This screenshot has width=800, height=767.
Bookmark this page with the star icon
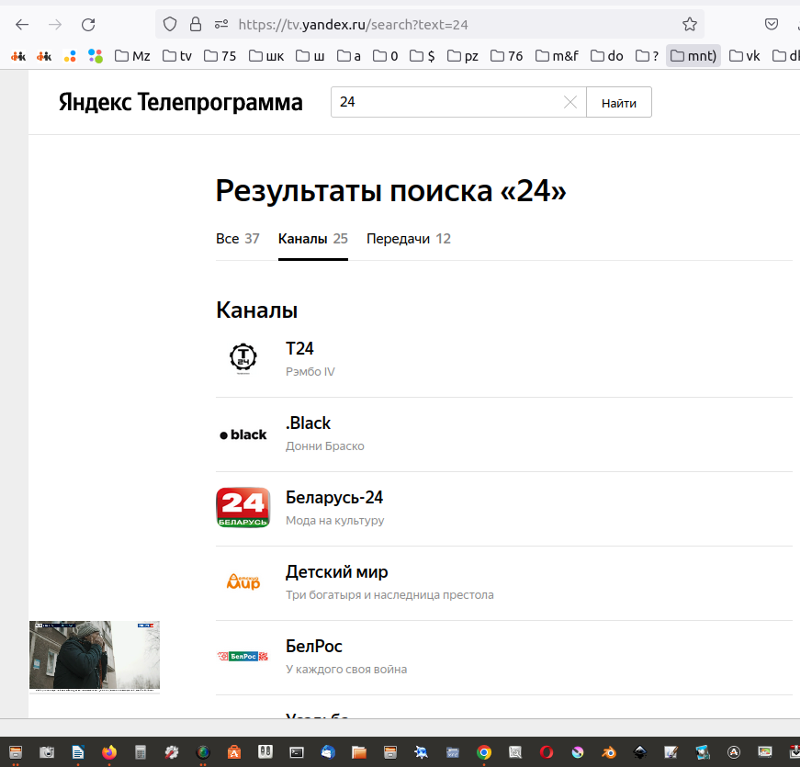[x=689, y=24]
